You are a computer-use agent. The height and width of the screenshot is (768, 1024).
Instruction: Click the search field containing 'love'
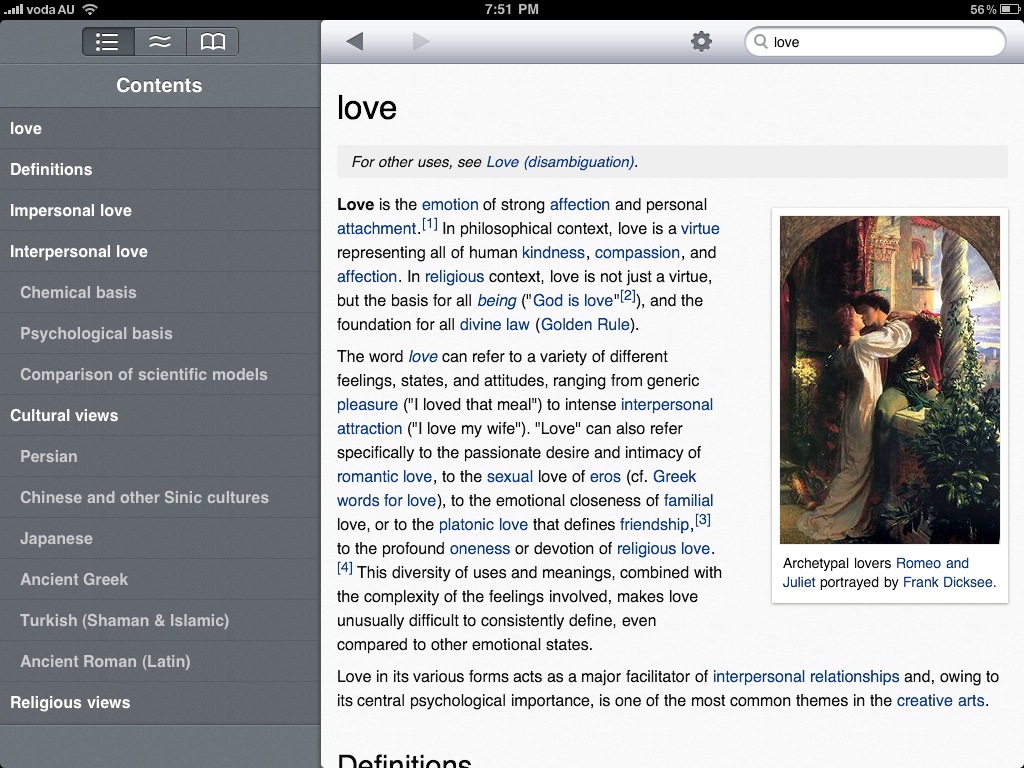pos(880,42)
